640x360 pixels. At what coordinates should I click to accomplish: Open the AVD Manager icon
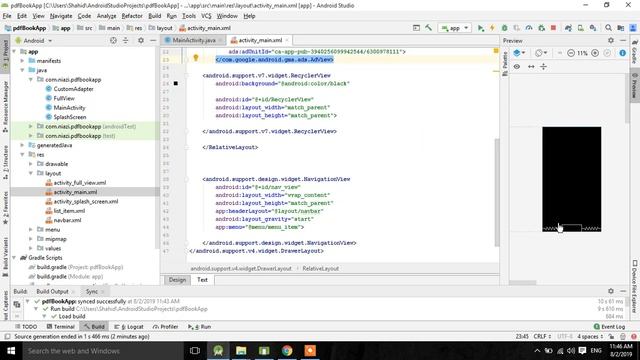click(x=580, y=28)
